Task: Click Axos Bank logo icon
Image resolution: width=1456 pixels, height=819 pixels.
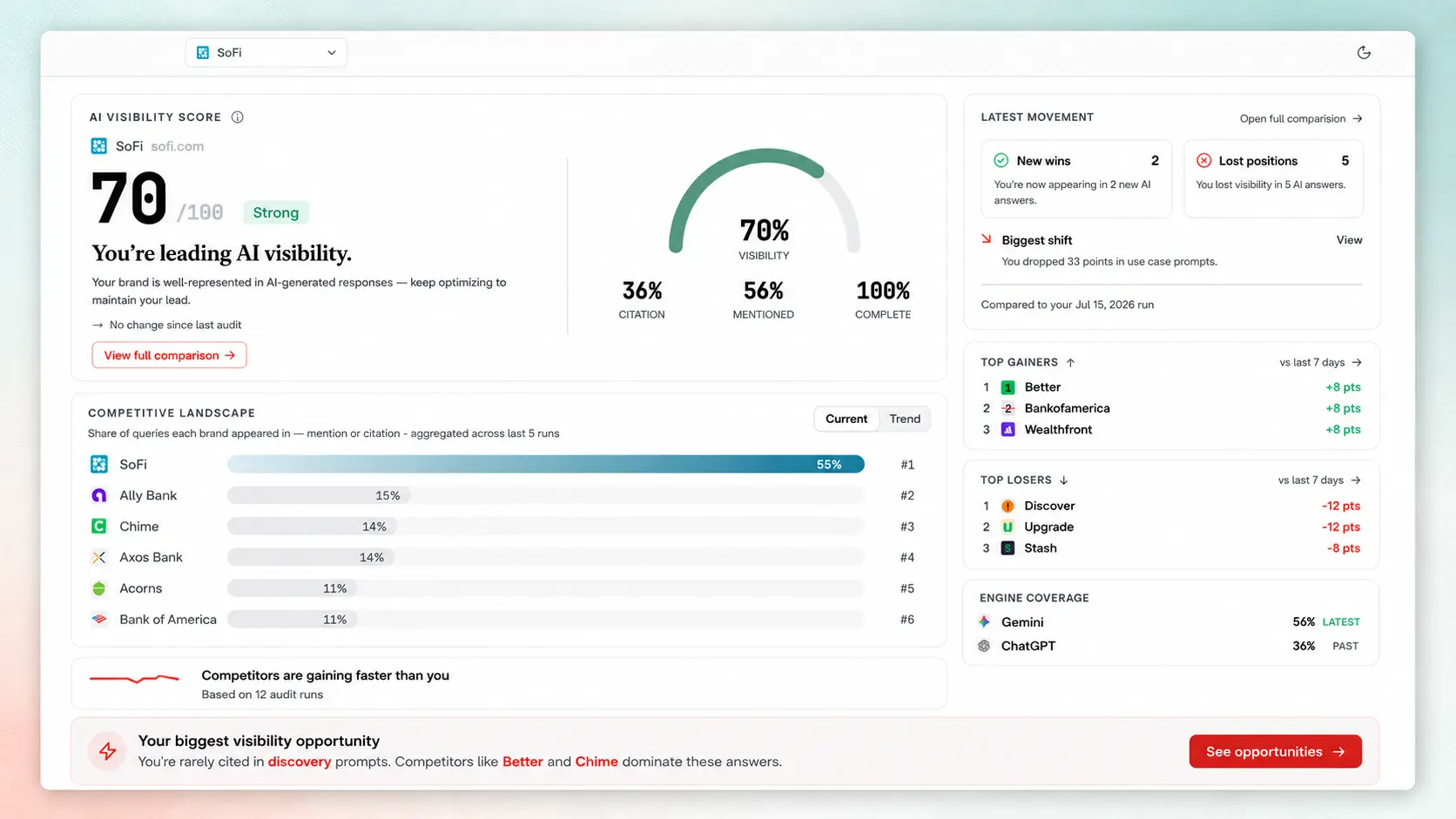Action: pos(99,557)
